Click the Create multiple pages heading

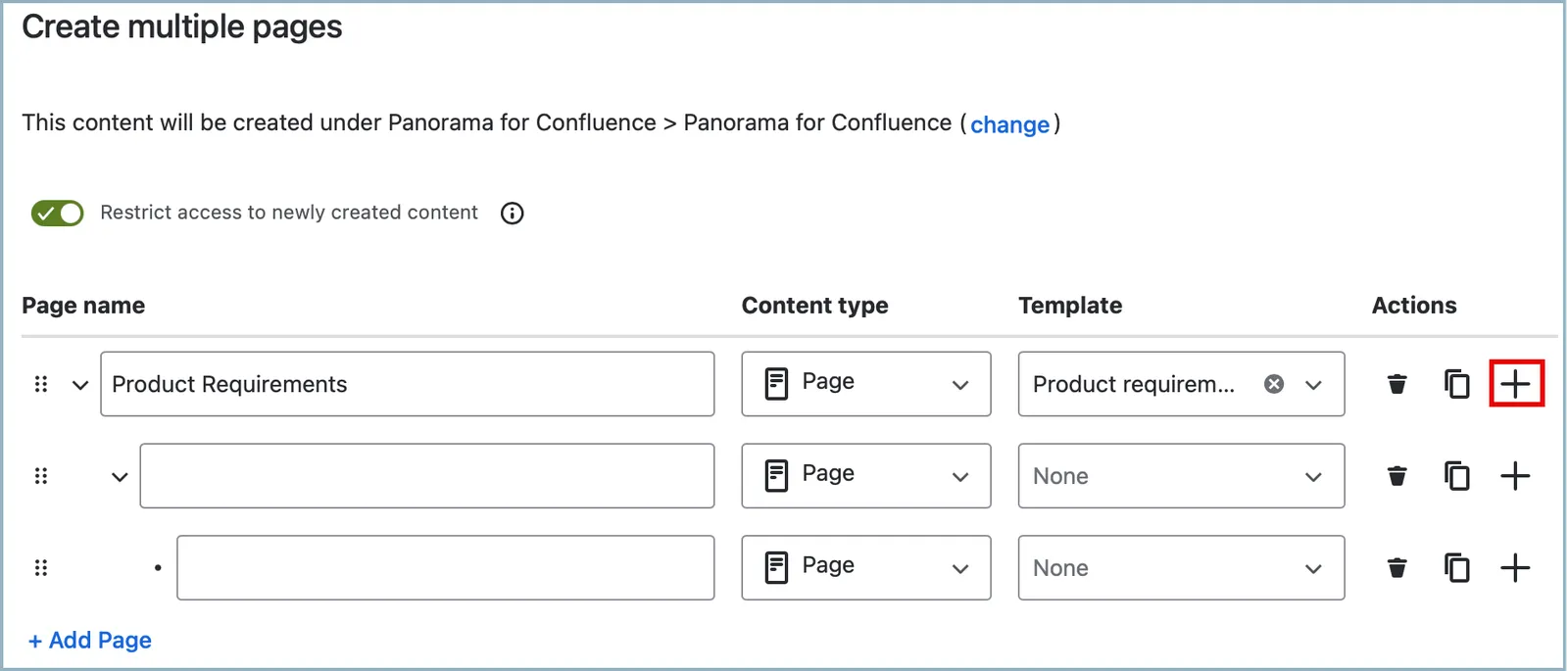click(182, 27)
